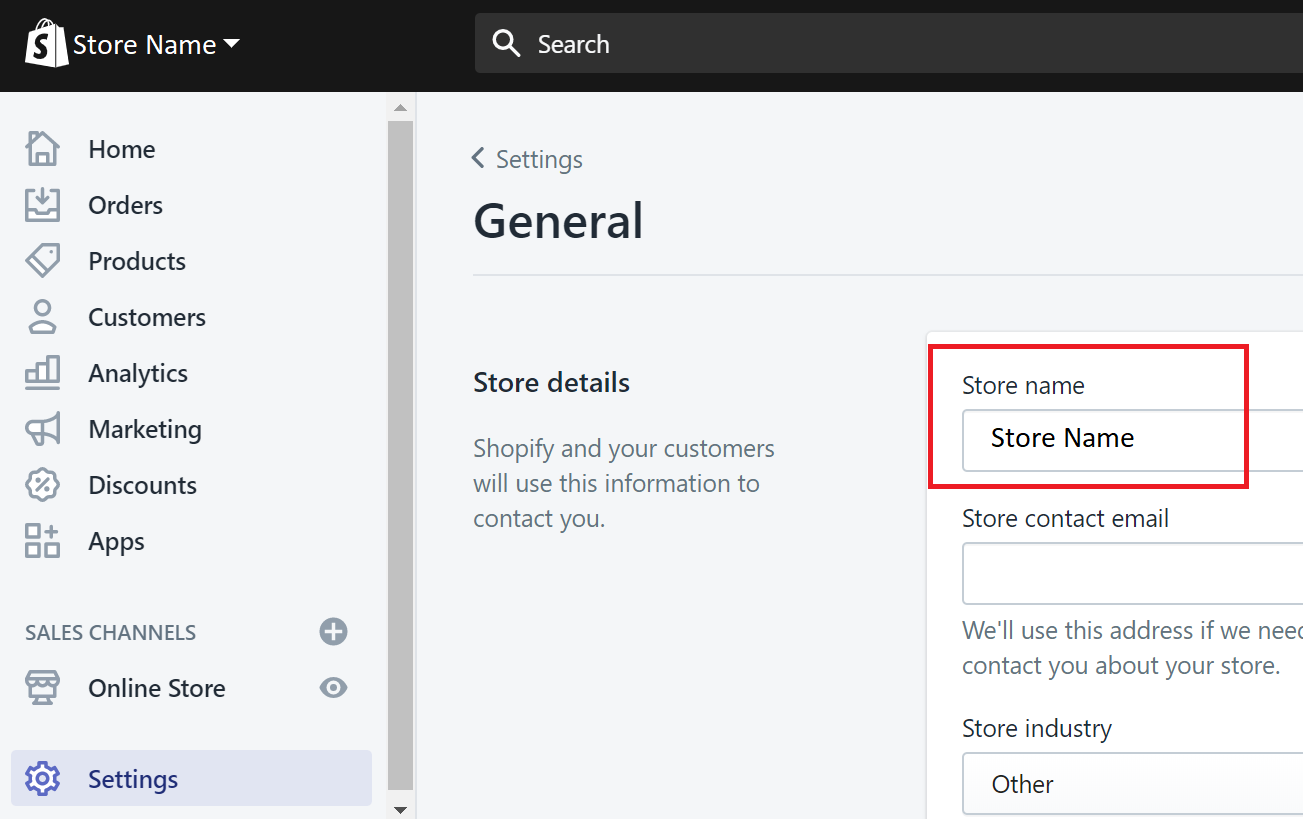Click inside the Store contact email field
The width and height of the screenshot is (1303, 819).
pyautogui.click(x=1130, y=573)
